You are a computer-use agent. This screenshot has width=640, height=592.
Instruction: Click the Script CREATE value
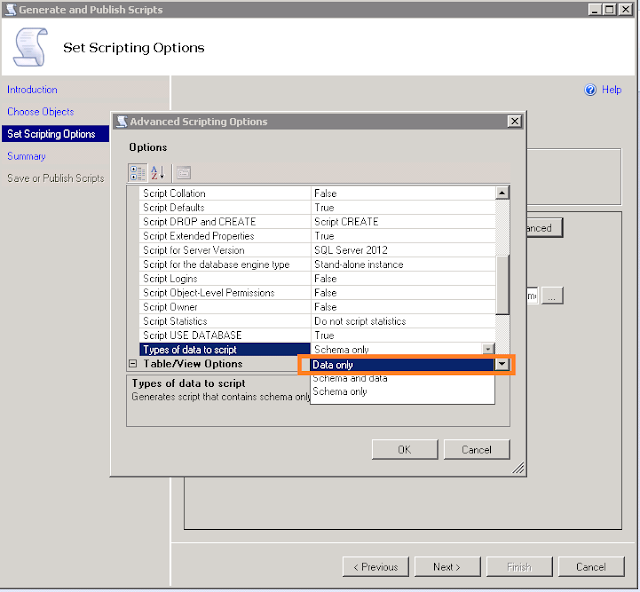pyautogui.click(x=346, y=222)
